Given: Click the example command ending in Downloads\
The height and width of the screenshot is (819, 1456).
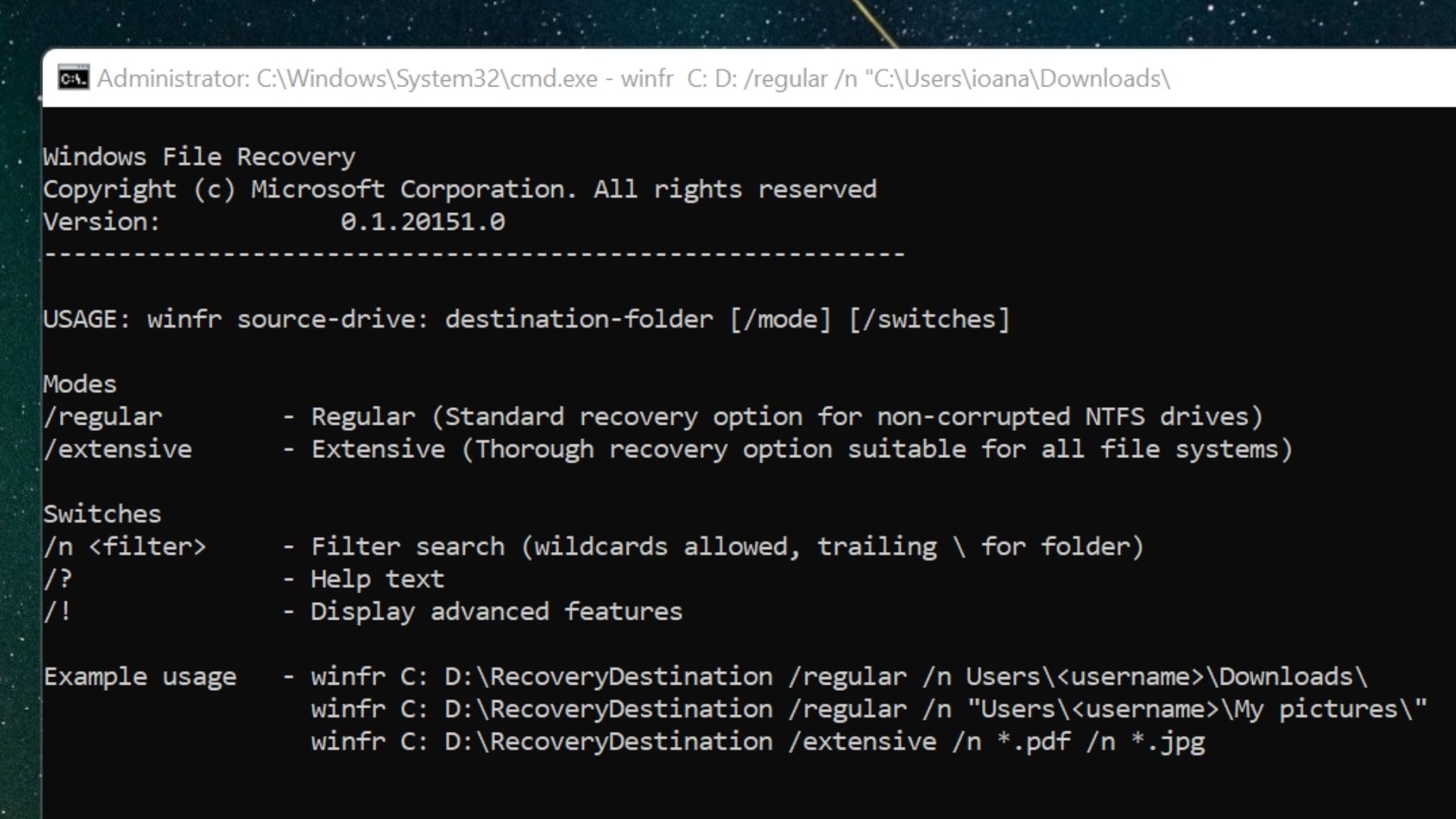Looking at the screenshot, I should click(839, 676).
